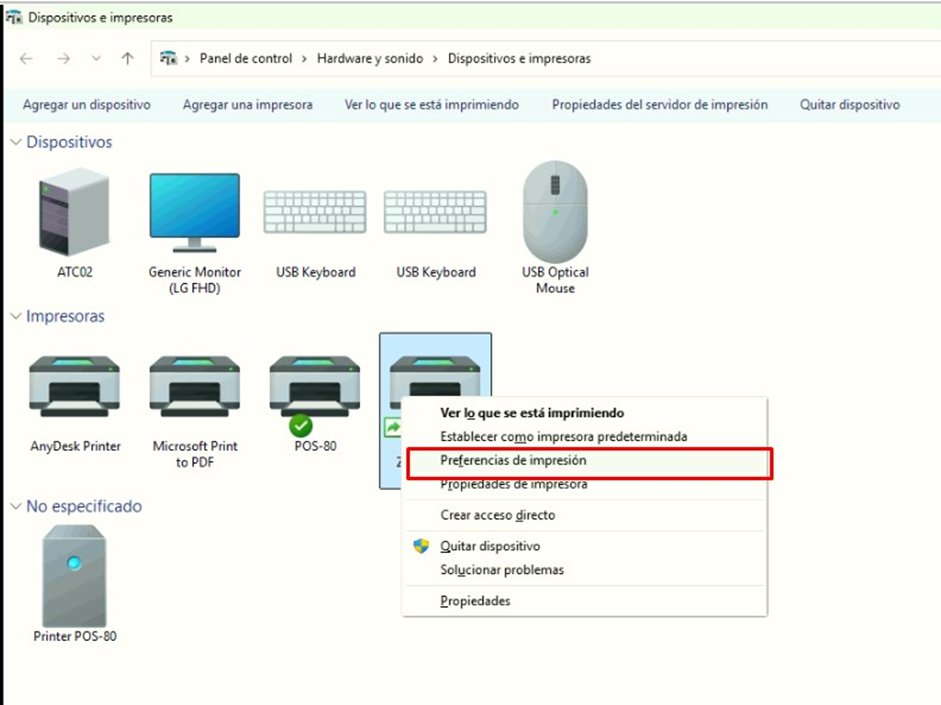Screen dimensions: 941x705
Task: Click Hardware y sonido in the address bar
Action: coord(370,59)
